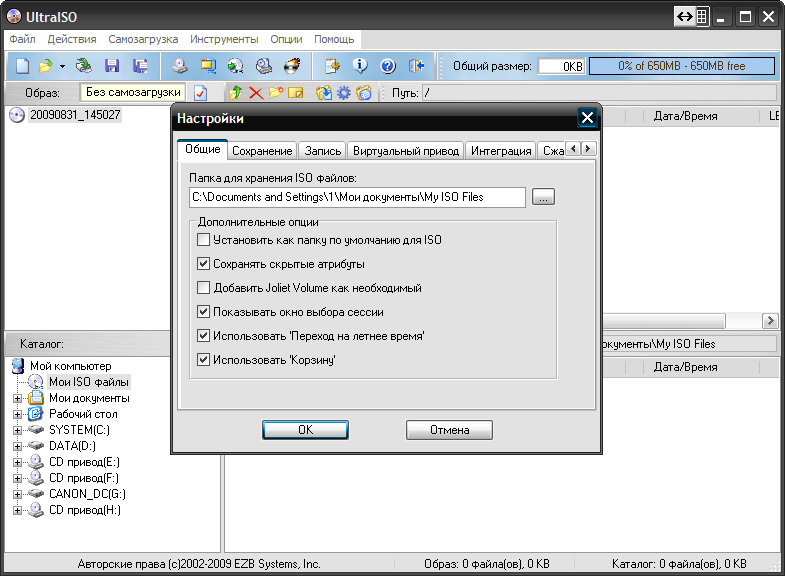Click the browse '...' button for ISO folder

(543, 197)
